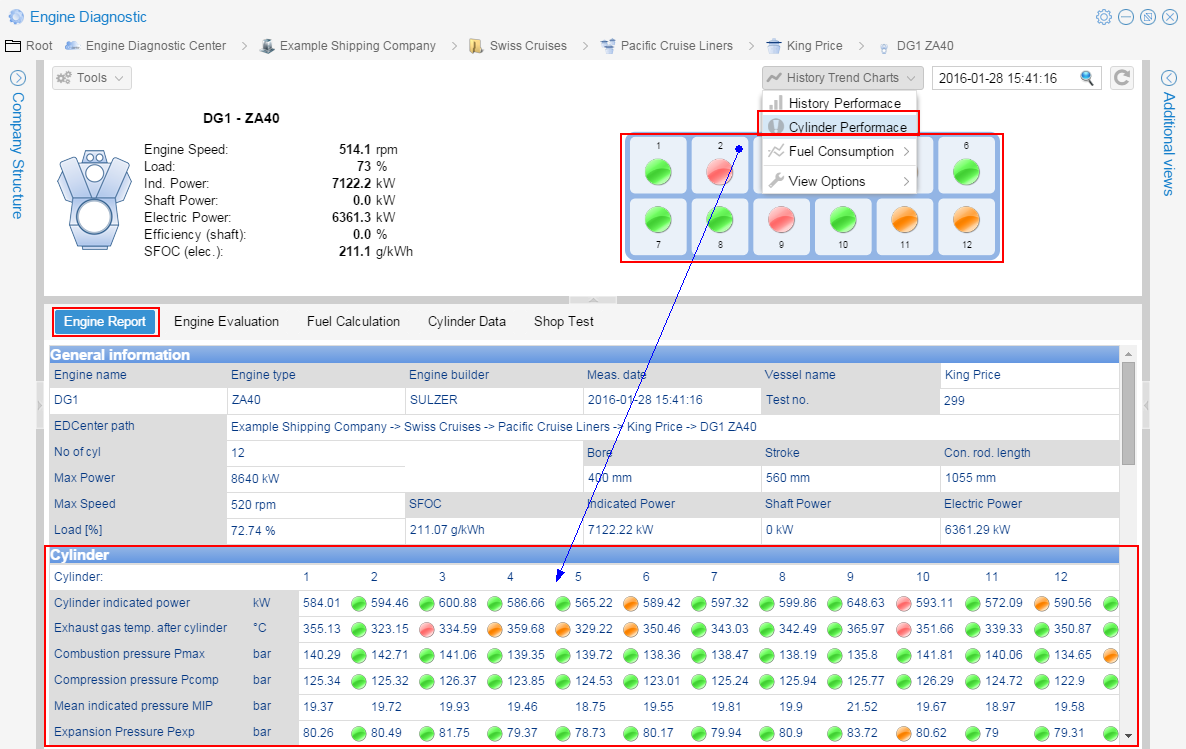Refresh the data with the reload icon
The height and width of the screenshot is (749, 1186).
point(1121,77)
